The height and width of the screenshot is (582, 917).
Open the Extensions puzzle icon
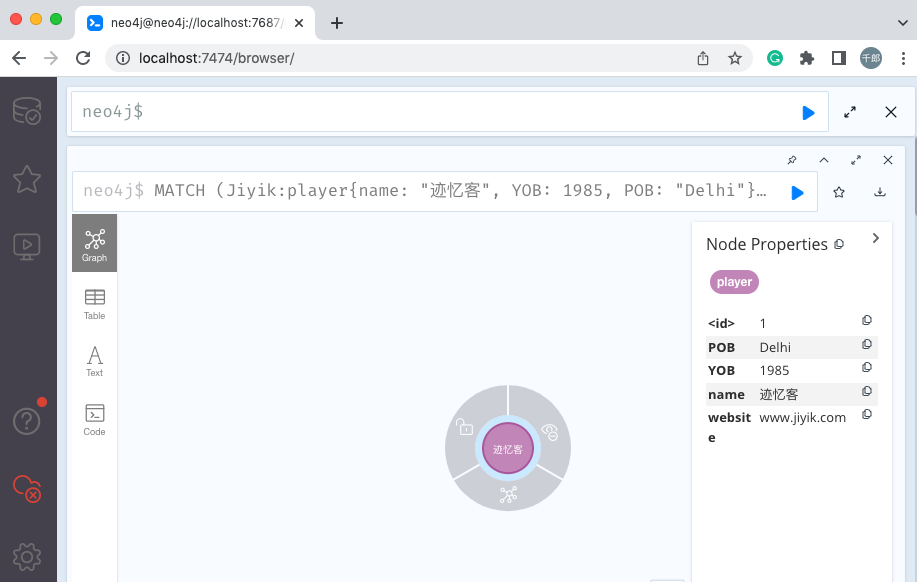[x=806, y=58]
